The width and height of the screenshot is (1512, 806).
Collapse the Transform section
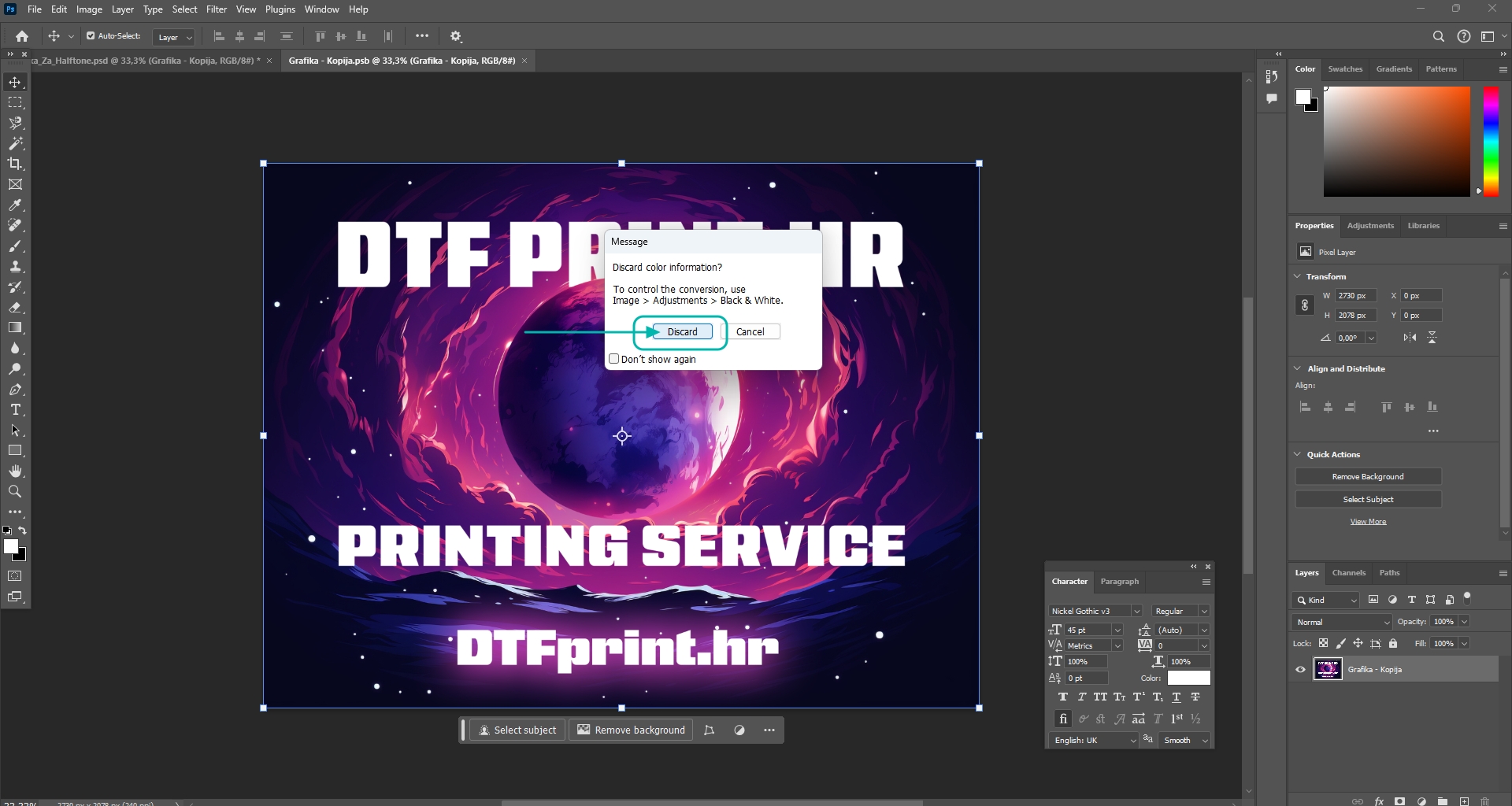(1297, 276)
